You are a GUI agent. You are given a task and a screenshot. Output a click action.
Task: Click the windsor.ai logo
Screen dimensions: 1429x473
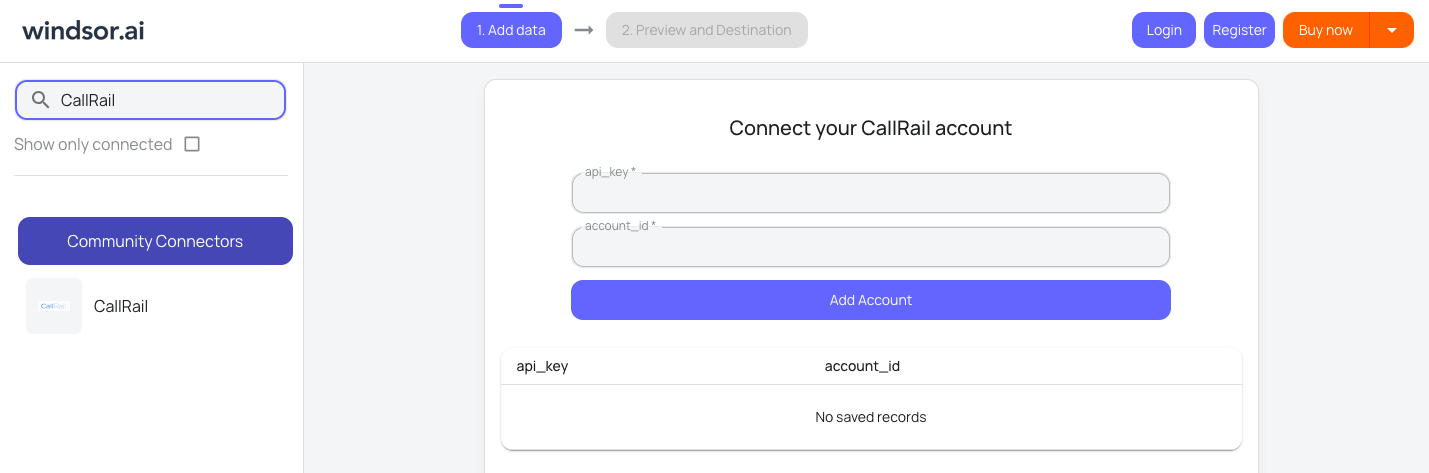click(x=83, y=30)
